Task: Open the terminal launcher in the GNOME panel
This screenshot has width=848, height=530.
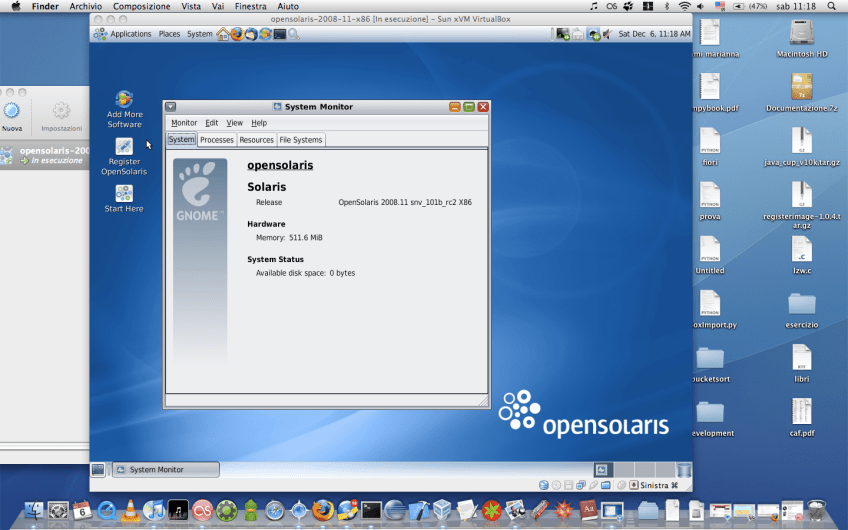Action: point(280,34)
